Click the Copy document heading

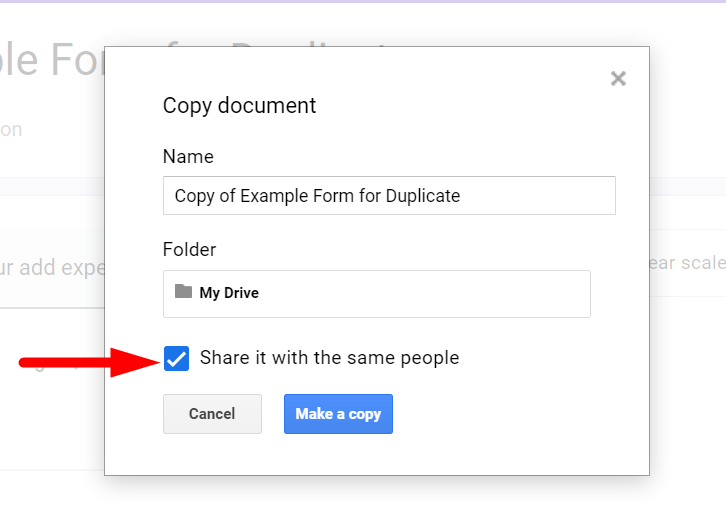[239, 105]
